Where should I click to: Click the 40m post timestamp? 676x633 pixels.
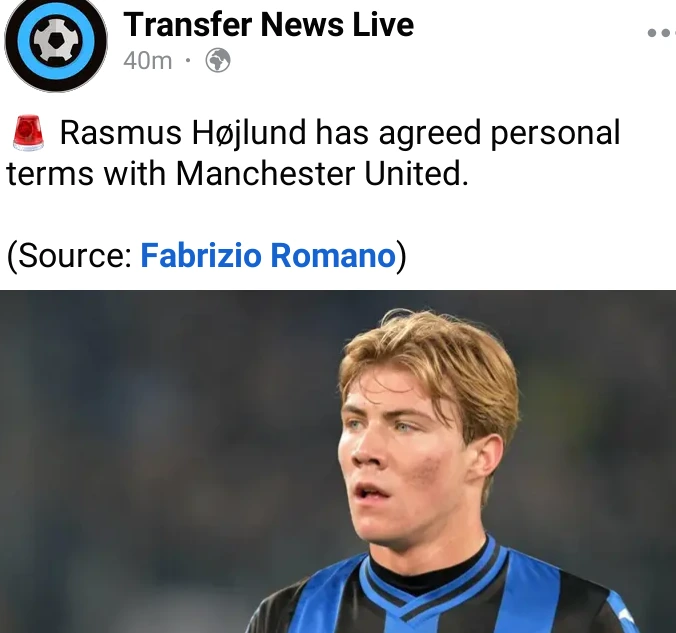point(147,60)
